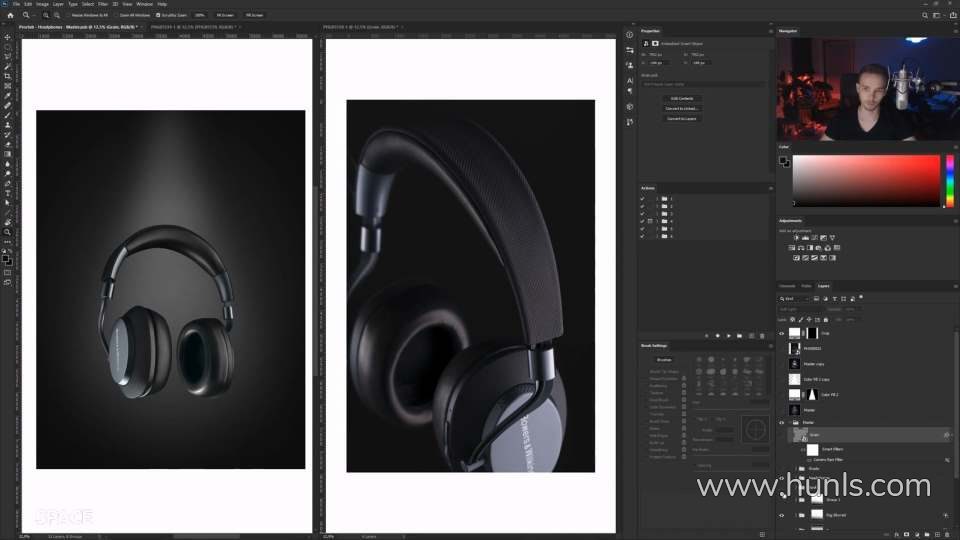Open the Window menu
This screenshot has width=960, height=540.
pyautogui.click(x=144, y=4)
